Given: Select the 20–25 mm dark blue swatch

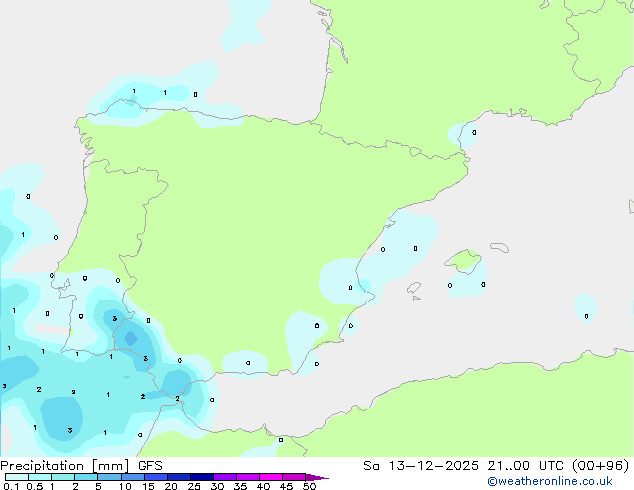Looking at the screenshot, I should tap(178, 477).
